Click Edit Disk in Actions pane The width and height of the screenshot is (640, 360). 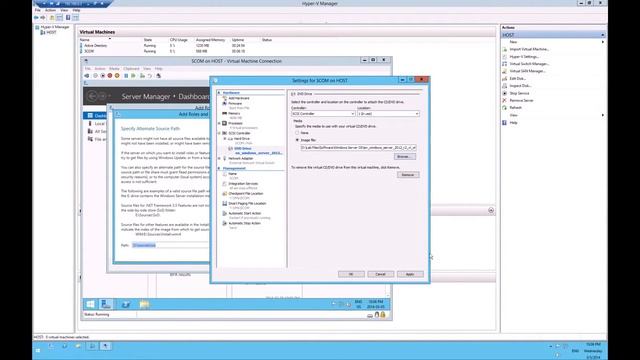(x=517, y=78)
